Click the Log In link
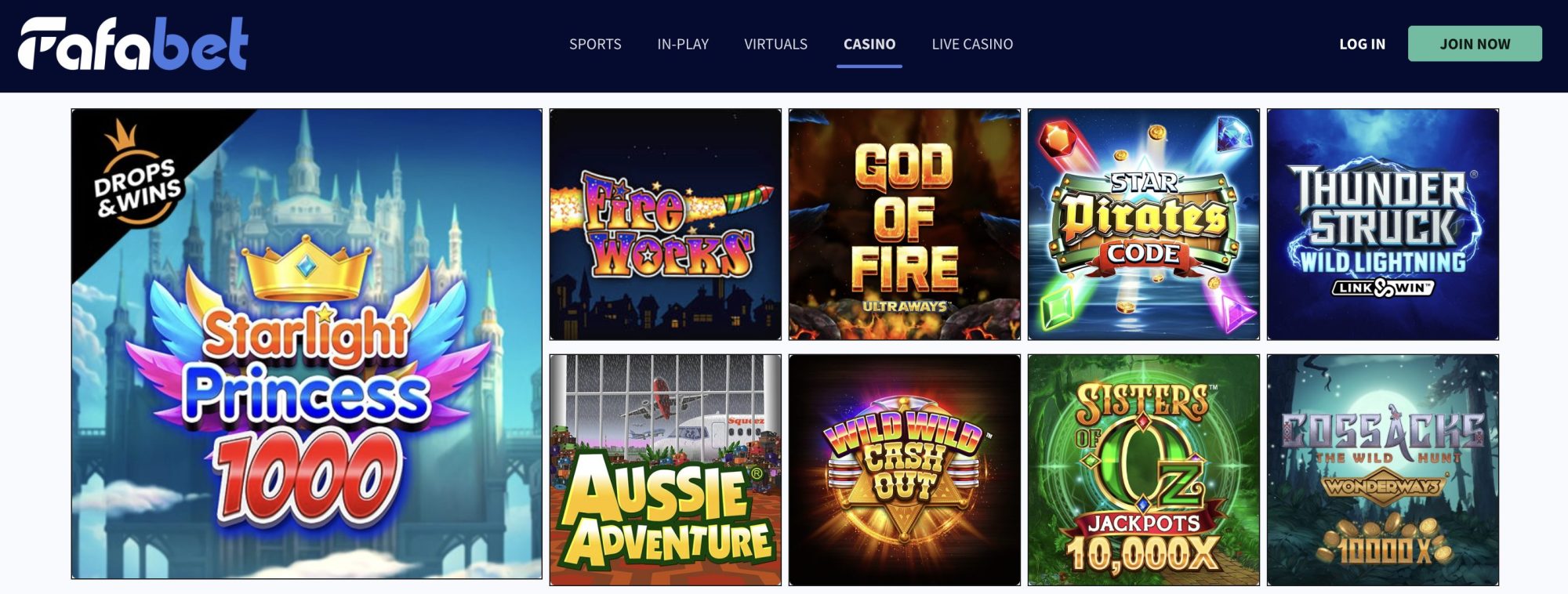 pyautogui.click(x=1362, y=45)
